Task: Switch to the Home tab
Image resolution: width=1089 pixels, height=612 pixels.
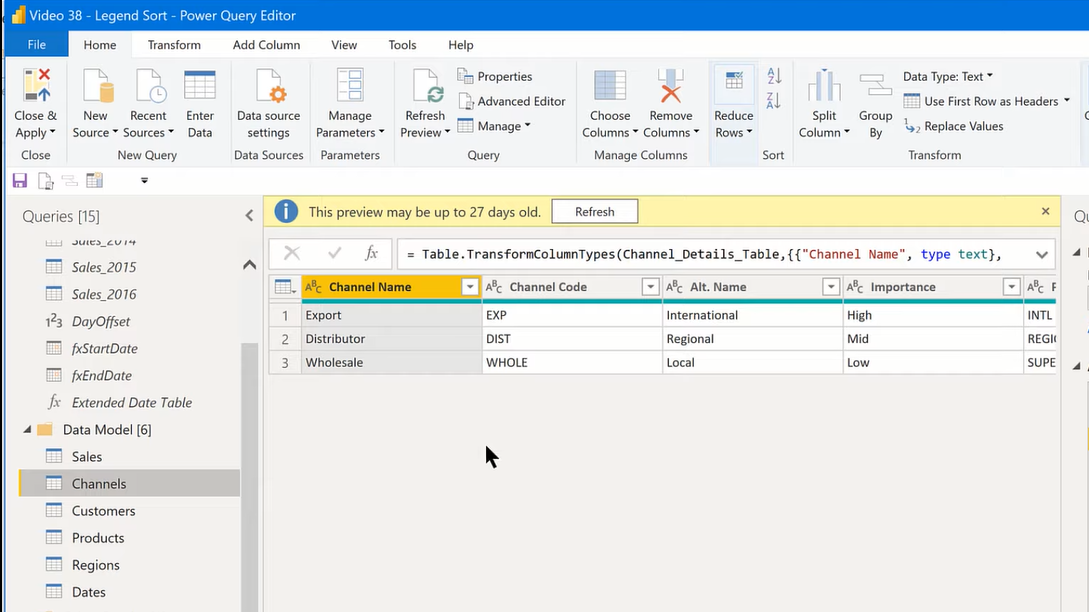Action: coord(100,44)
